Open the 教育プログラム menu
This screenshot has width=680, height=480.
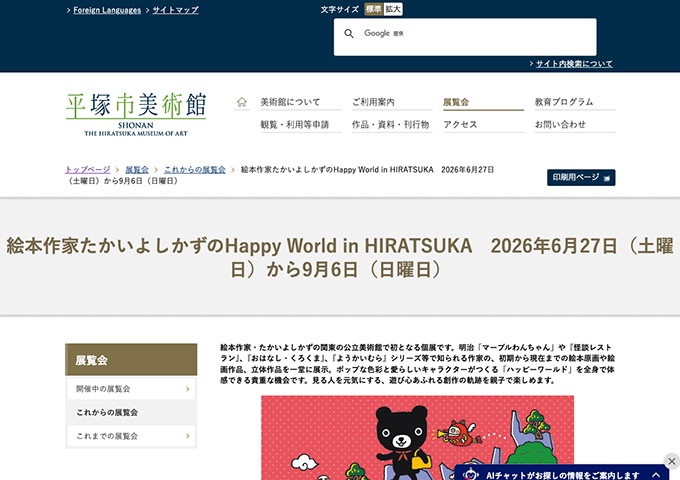575,102
